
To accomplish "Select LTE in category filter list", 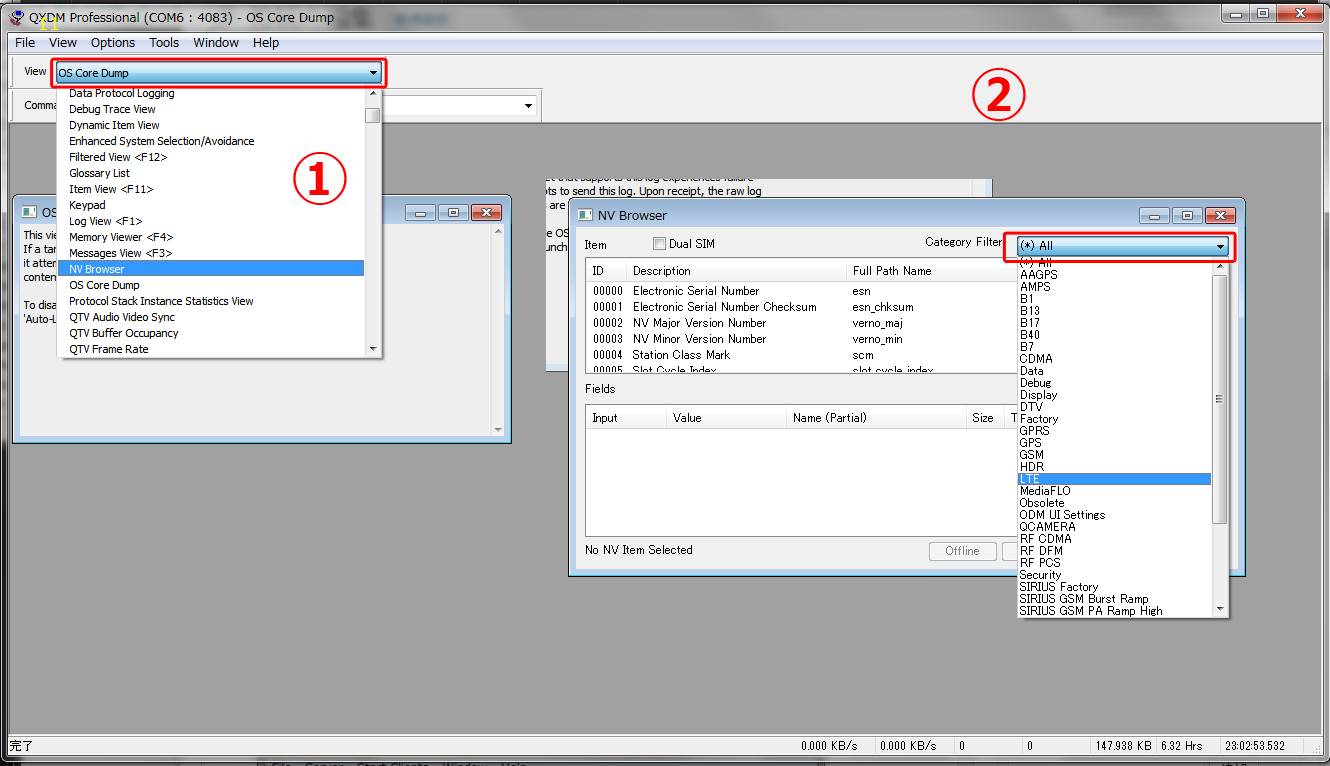I will pos(1114,479).
